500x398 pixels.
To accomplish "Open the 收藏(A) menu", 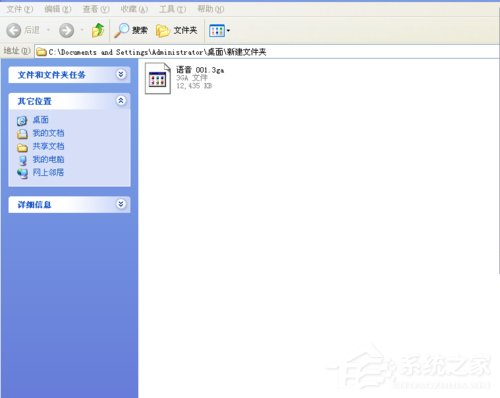I will pos(134,9).
